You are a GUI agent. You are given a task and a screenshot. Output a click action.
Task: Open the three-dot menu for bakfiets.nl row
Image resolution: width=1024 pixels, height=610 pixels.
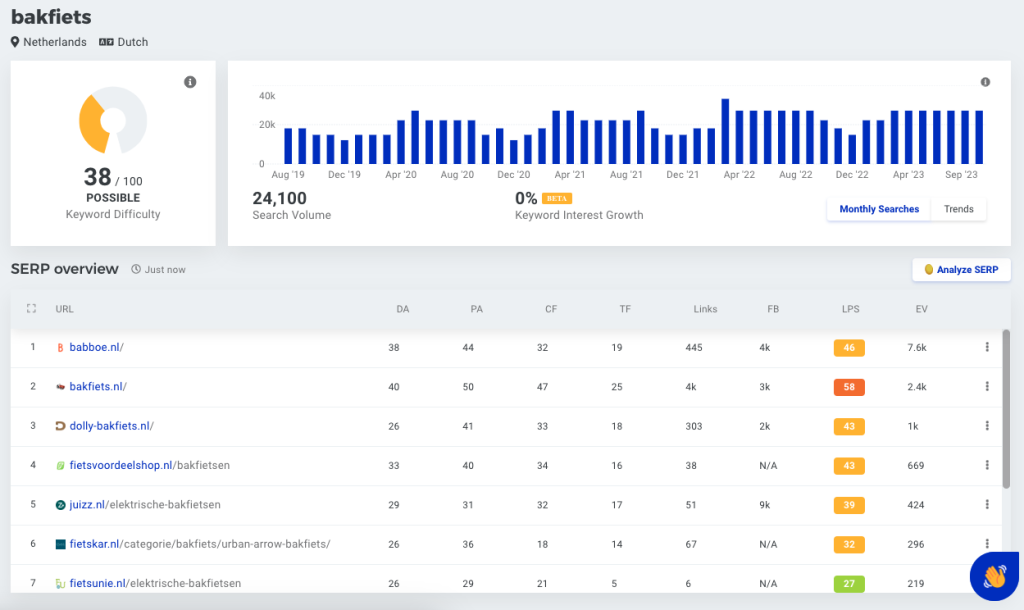point(987,387)
